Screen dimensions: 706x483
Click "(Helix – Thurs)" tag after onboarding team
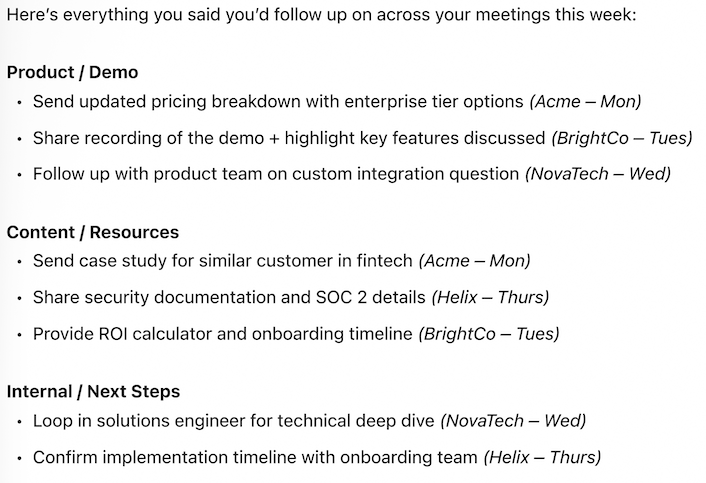click(x=542, y=457)
